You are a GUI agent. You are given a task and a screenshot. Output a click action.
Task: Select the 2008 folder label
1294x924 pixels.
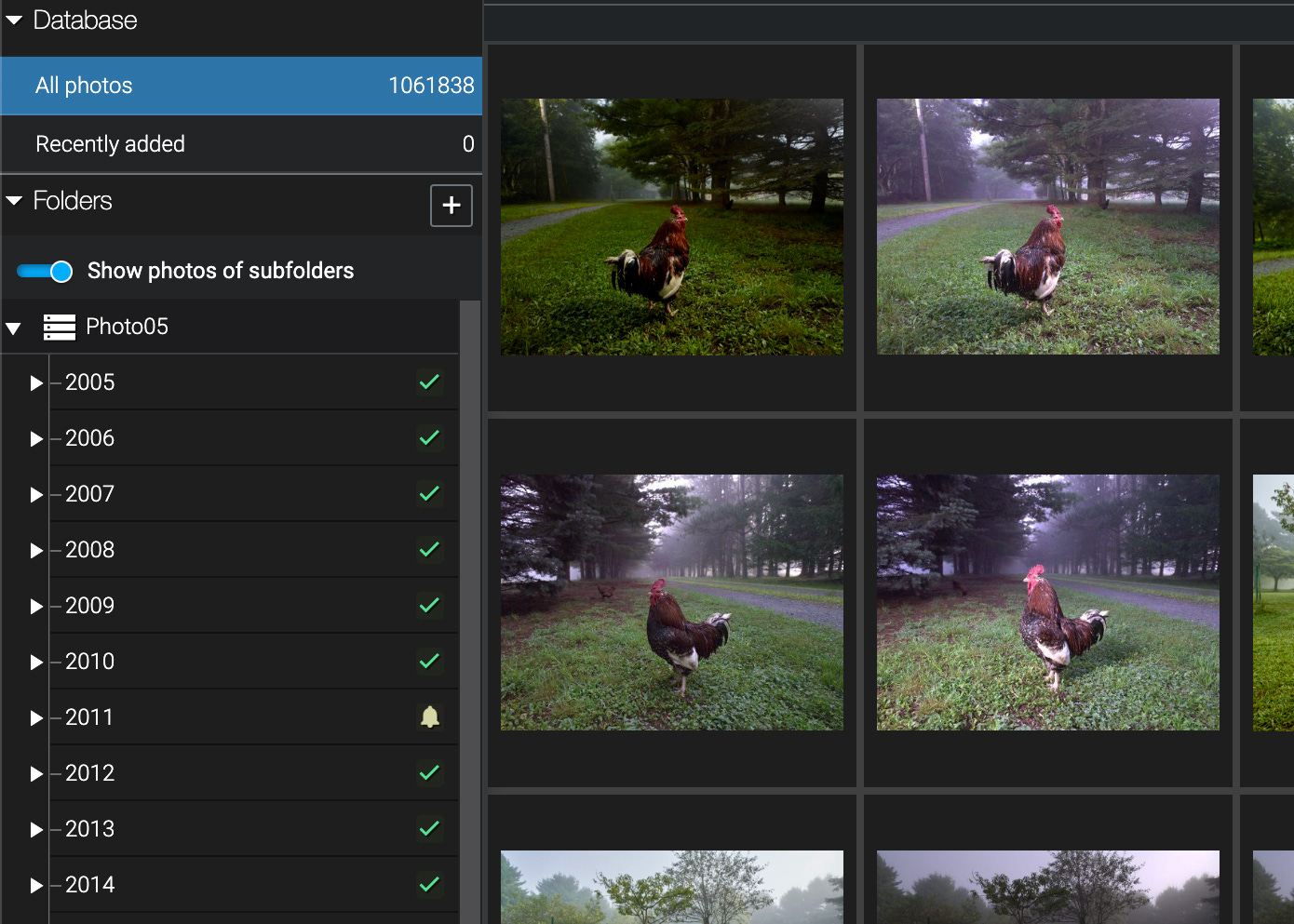click(x=90, y=550)
